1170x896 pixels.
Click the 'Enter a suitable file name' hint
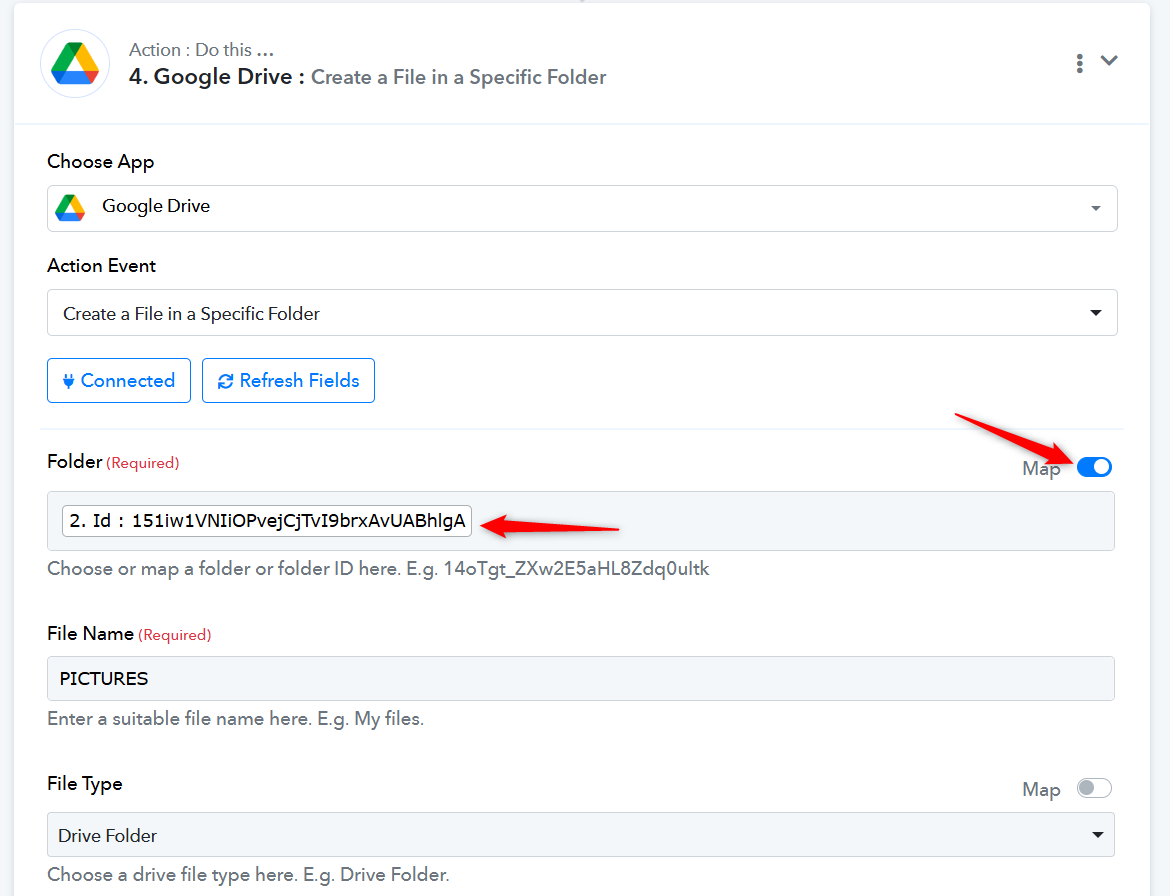click(x=235, y=719)
